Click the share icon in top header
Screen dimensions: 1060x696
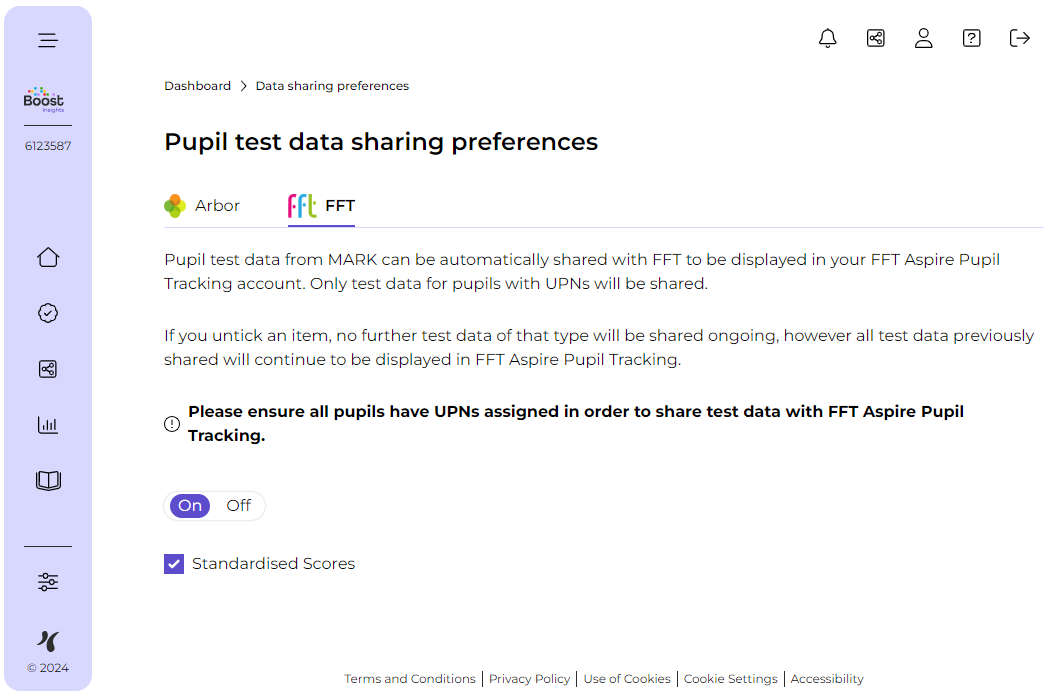click(875, 38)
